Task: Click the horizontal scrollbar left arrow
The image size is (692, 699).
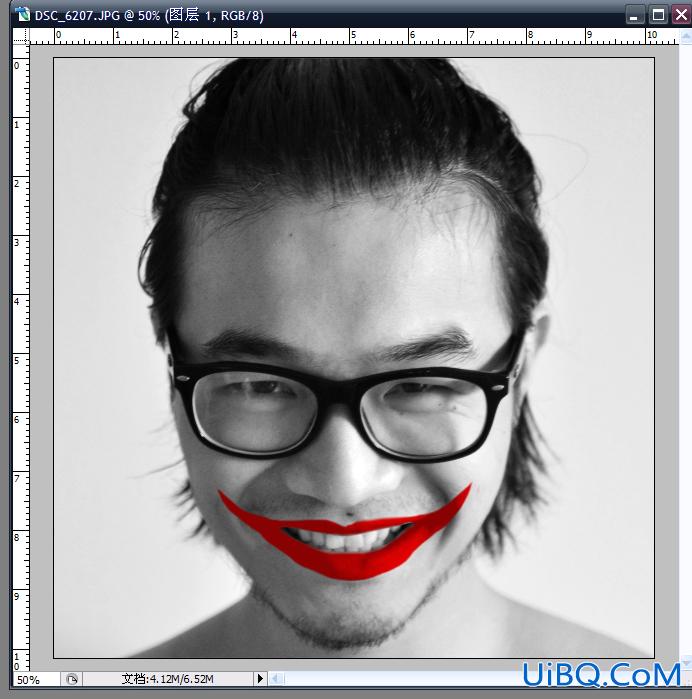Action: [x=276, y=678]
